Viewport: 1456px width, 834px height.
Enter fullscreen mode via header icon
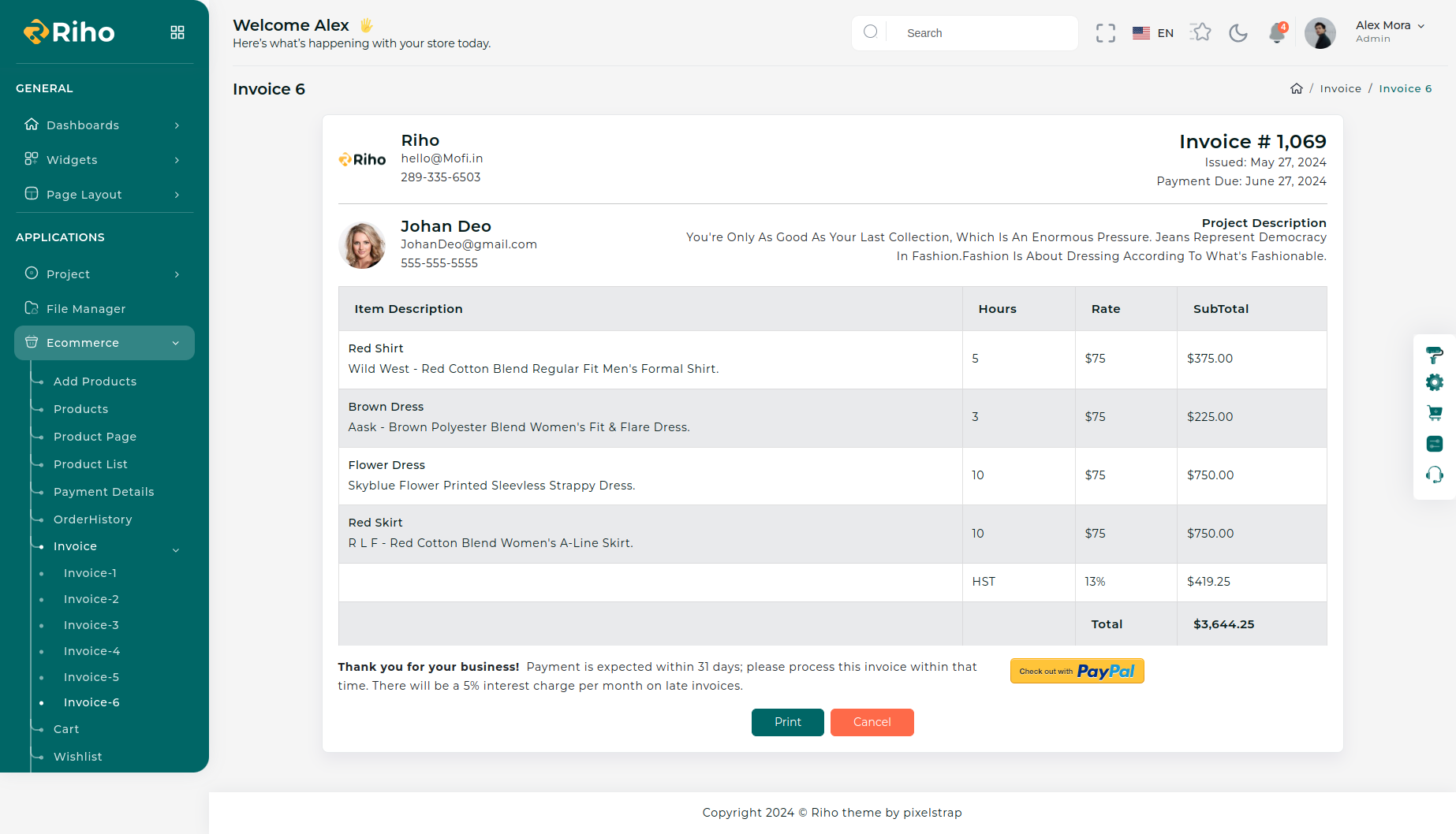[1105, 33]
